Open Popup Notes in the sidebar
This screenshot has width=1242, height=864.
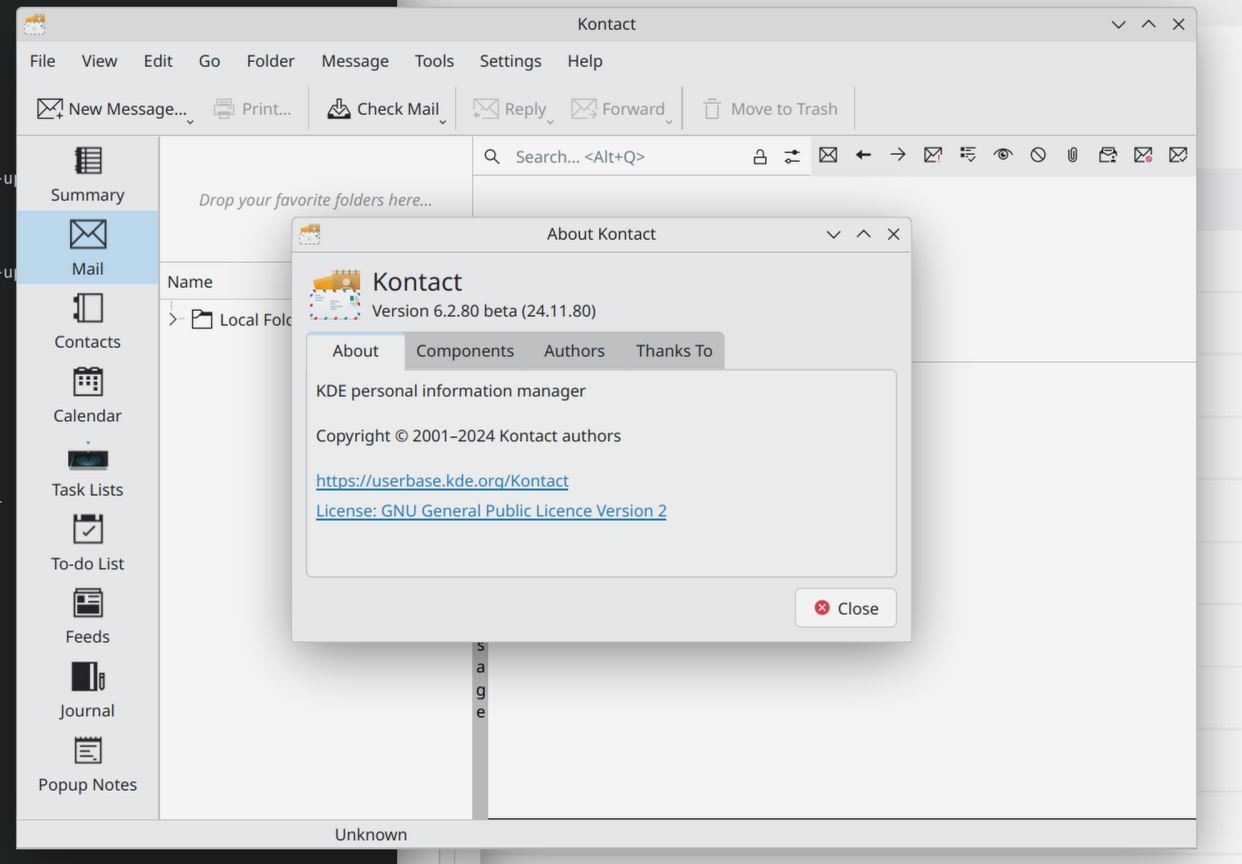point(88,764)
